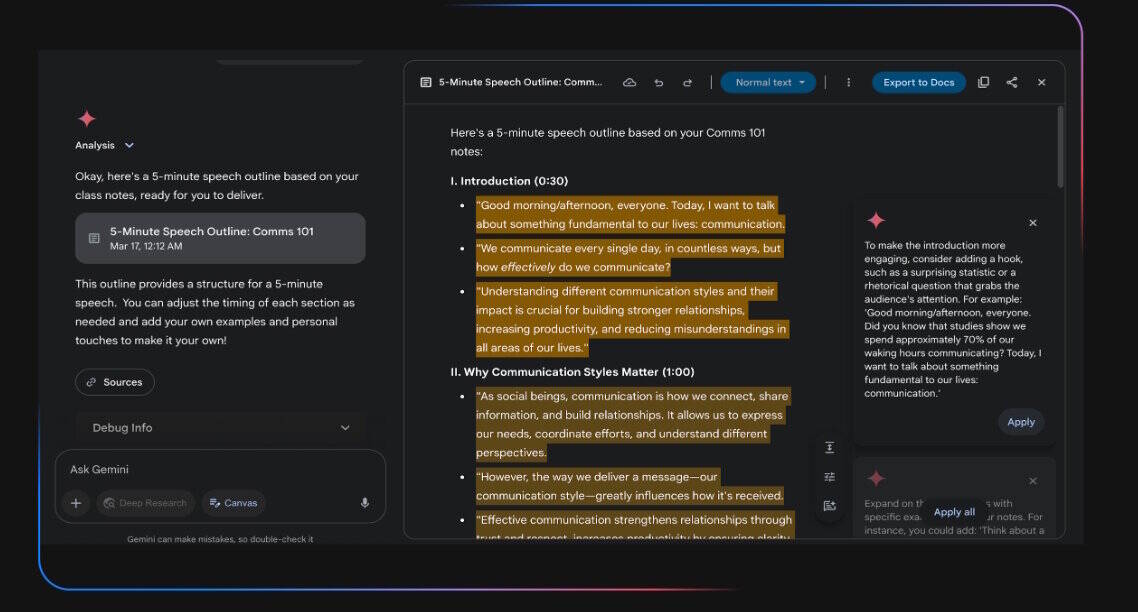Click the Export to Docs button
Image resolution: width=1138 pixels, height=612 pixels.
[x=919, y=83]
